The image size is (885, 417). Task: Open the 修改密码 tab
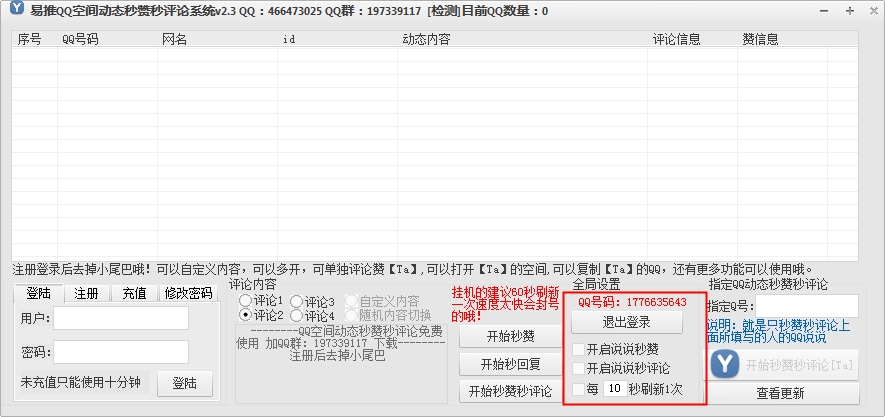188,293
